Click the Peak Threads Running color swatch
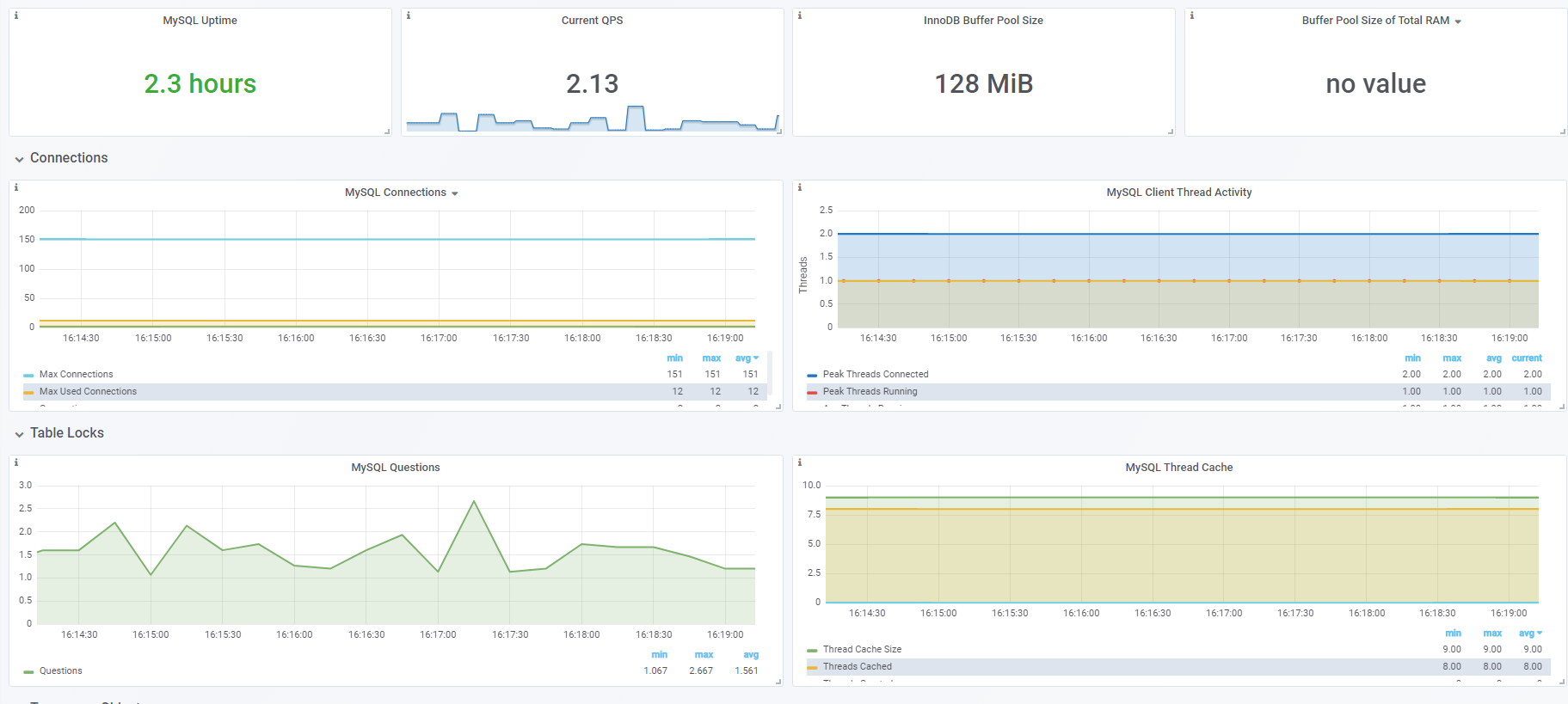This screenshot has height=704, width=1568. point(812,393)
